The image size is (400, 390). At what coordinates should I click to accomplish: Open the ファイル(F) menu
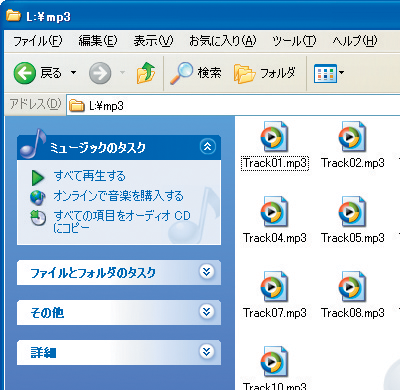[38, 41]
